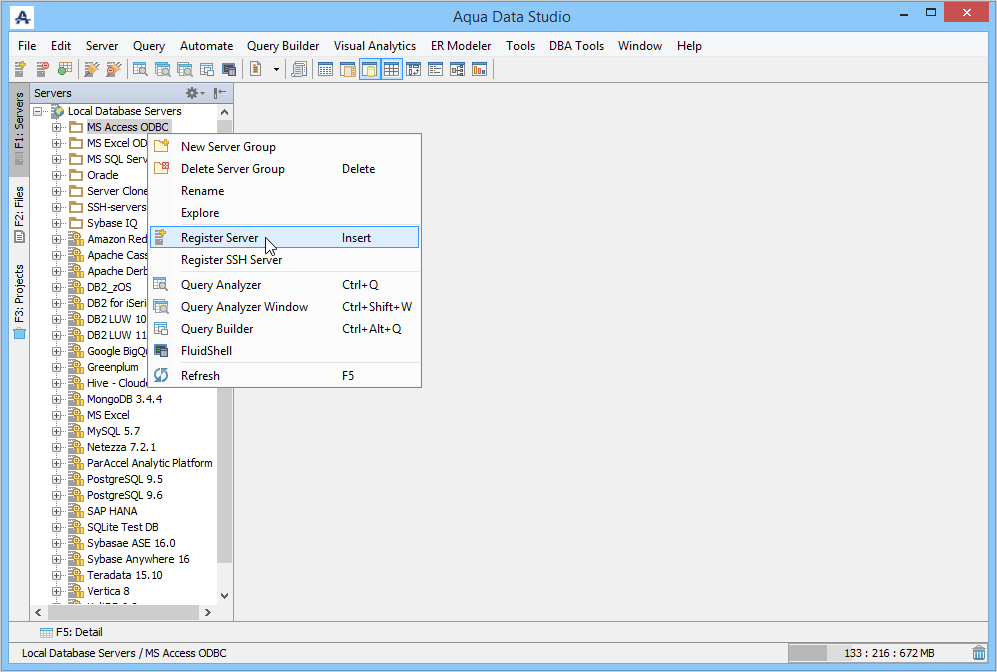Choose Rename in the context menu

[x=285, y=191]
